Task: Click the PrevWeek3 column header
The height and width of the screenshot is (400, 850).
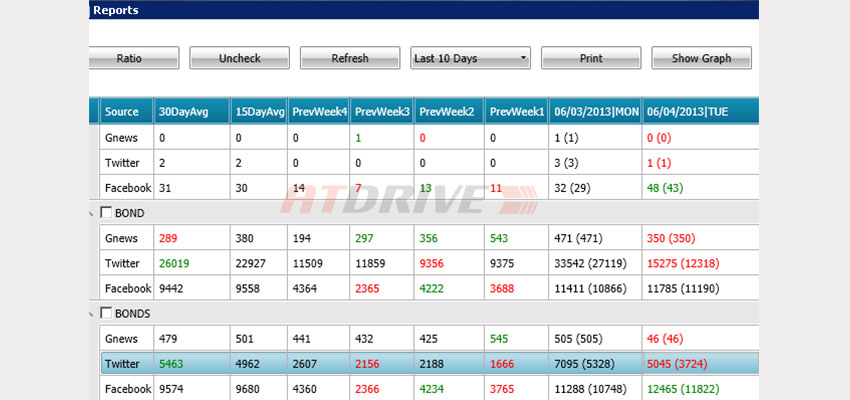Action: click(382, 112)
